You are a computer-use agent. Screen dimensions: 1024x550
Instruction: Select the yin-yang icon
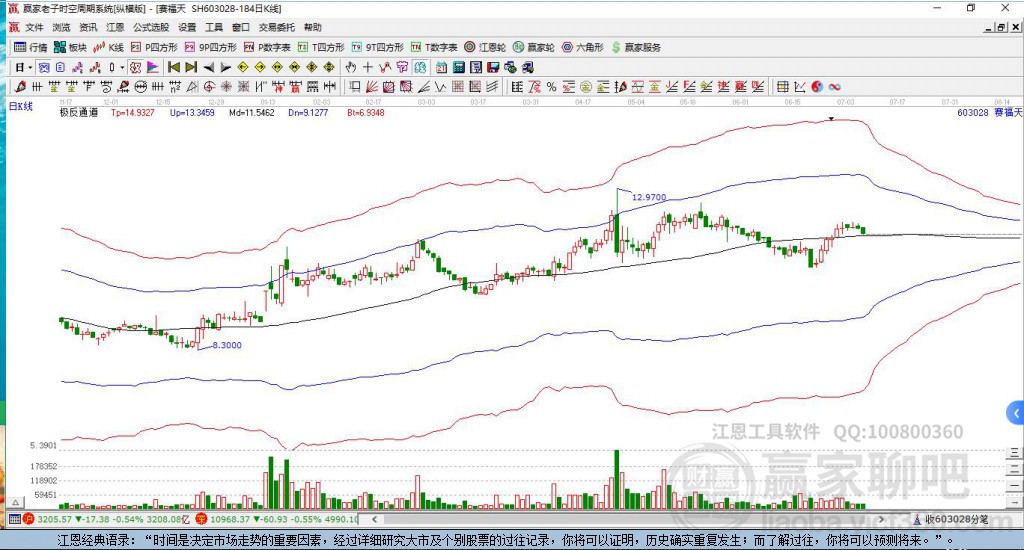click(816, 86)
